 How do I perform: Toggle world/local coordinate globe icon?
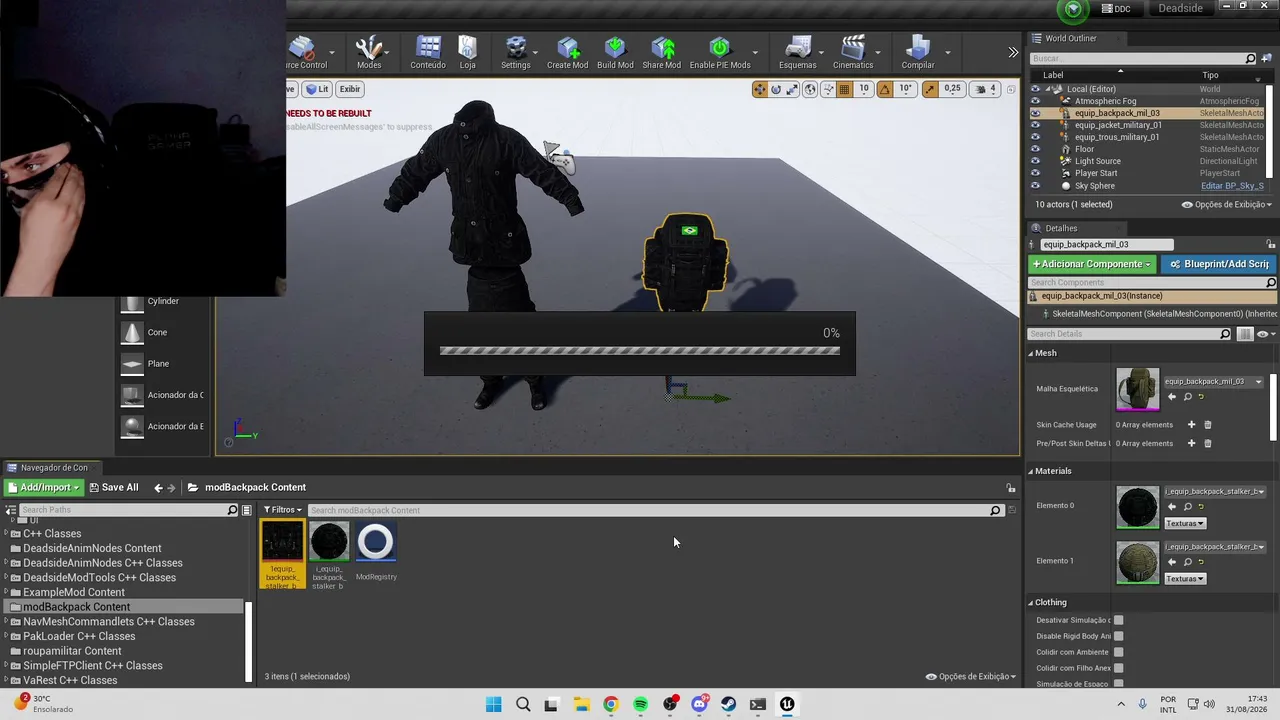[x=810, y=89]
